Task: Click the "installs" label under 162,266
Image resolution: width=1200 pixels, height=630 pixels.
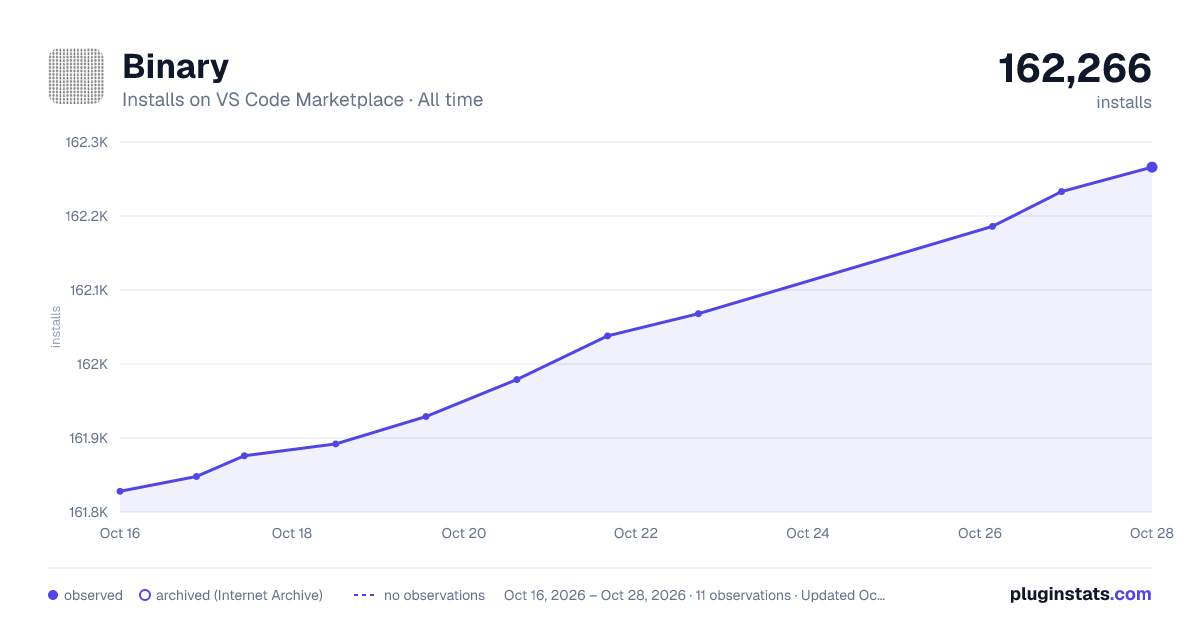Action: [x=1124, y=102]
